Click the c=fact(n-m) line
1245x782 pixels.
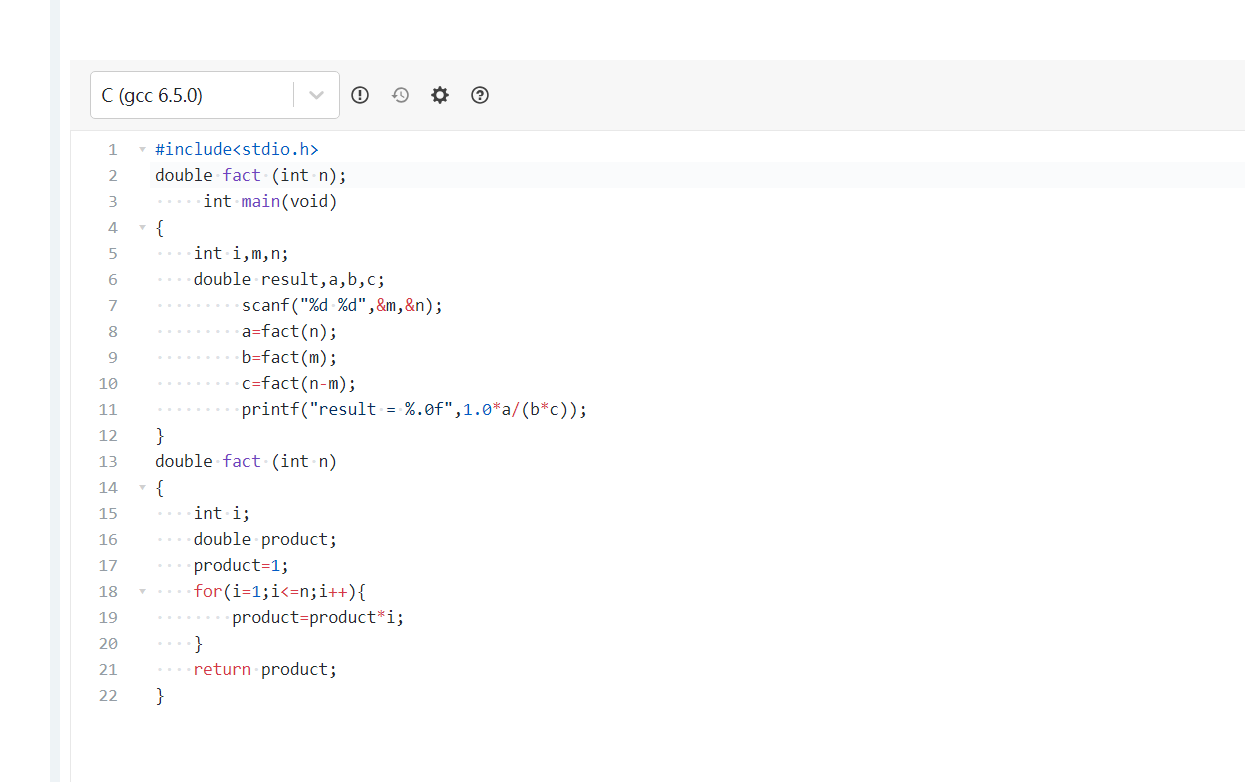click(x=298, y=384)
